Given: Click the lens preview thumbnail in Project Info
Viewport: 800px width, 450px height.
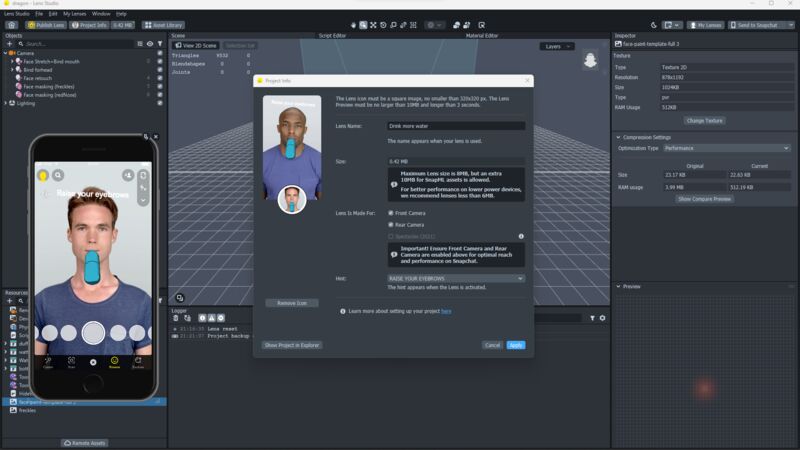Looking at the screenshot, I should 292,147.
